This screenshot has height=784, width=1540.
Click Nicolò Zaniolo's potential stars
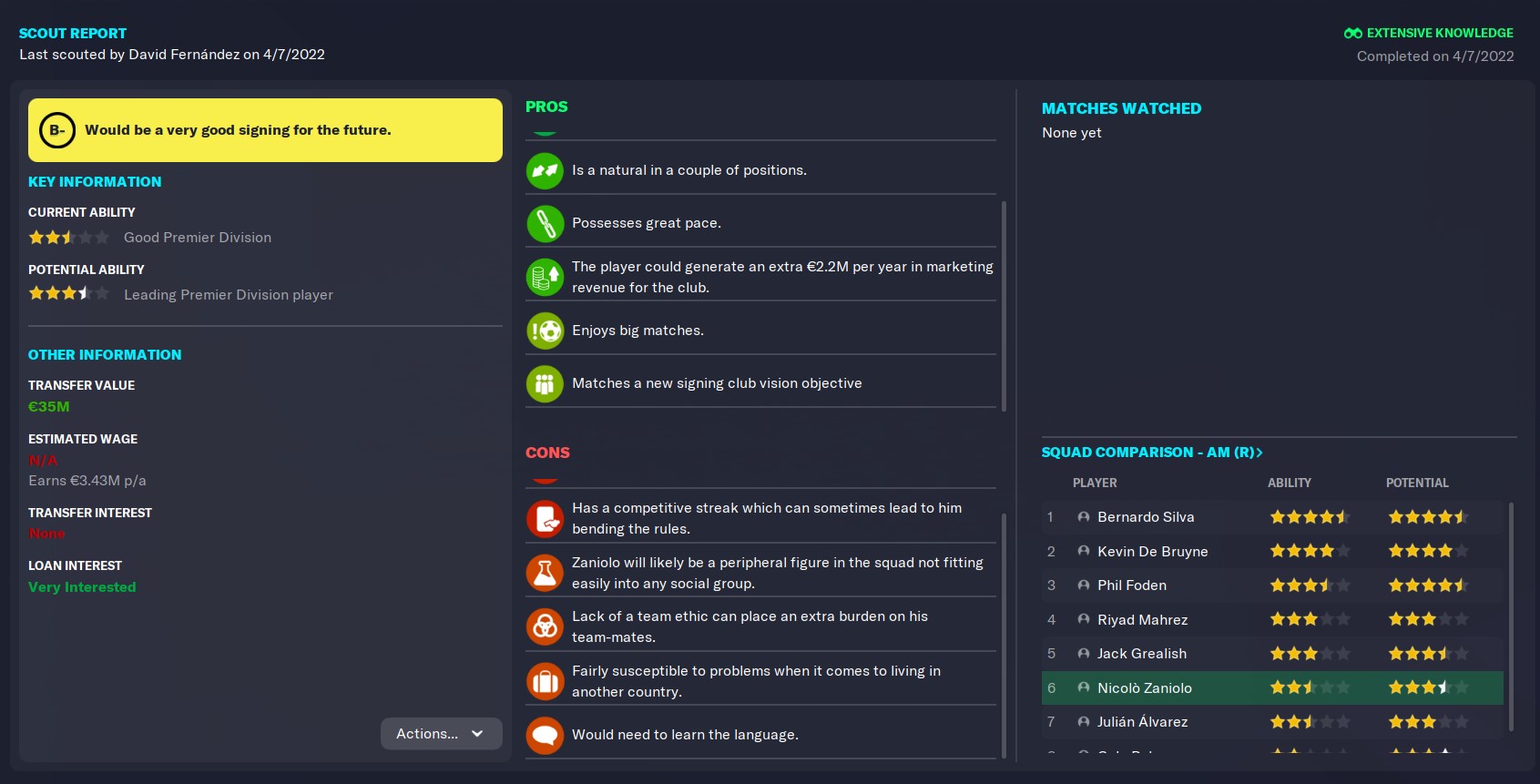point(1428,687)
